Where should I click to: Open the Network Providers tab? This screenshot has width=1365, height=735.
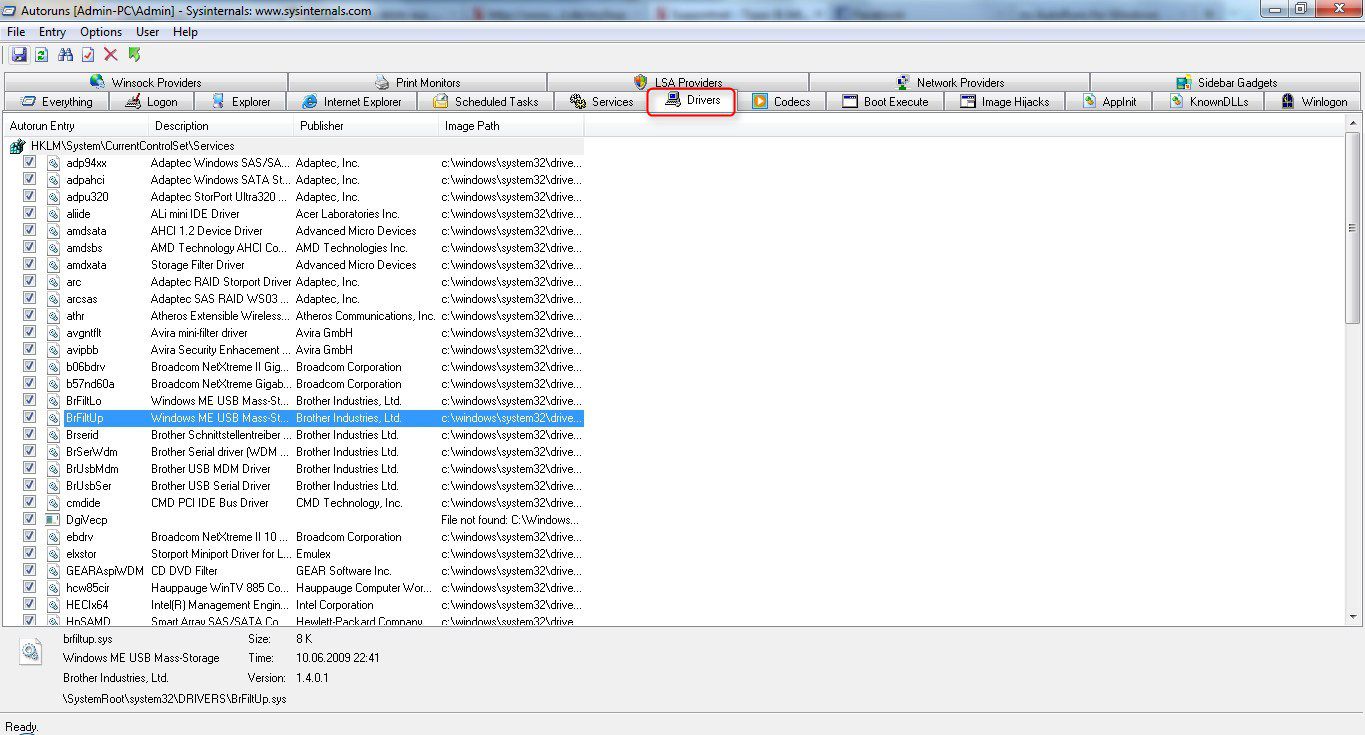[949, 83]
